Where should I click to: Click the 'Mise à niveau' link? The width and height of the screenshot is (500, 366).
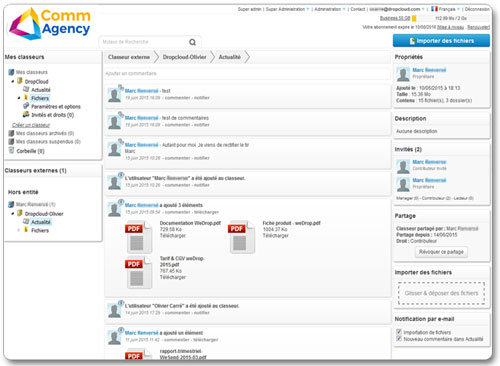(x=450, y=27)
